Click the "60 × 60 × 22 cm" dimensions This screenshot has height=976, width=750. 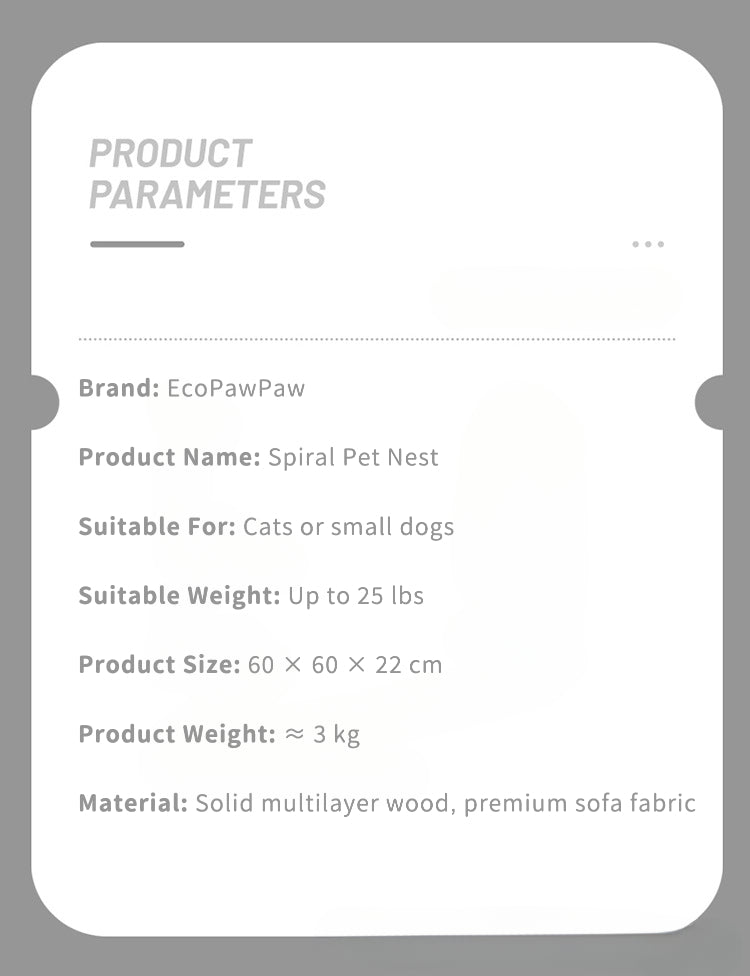345,665
